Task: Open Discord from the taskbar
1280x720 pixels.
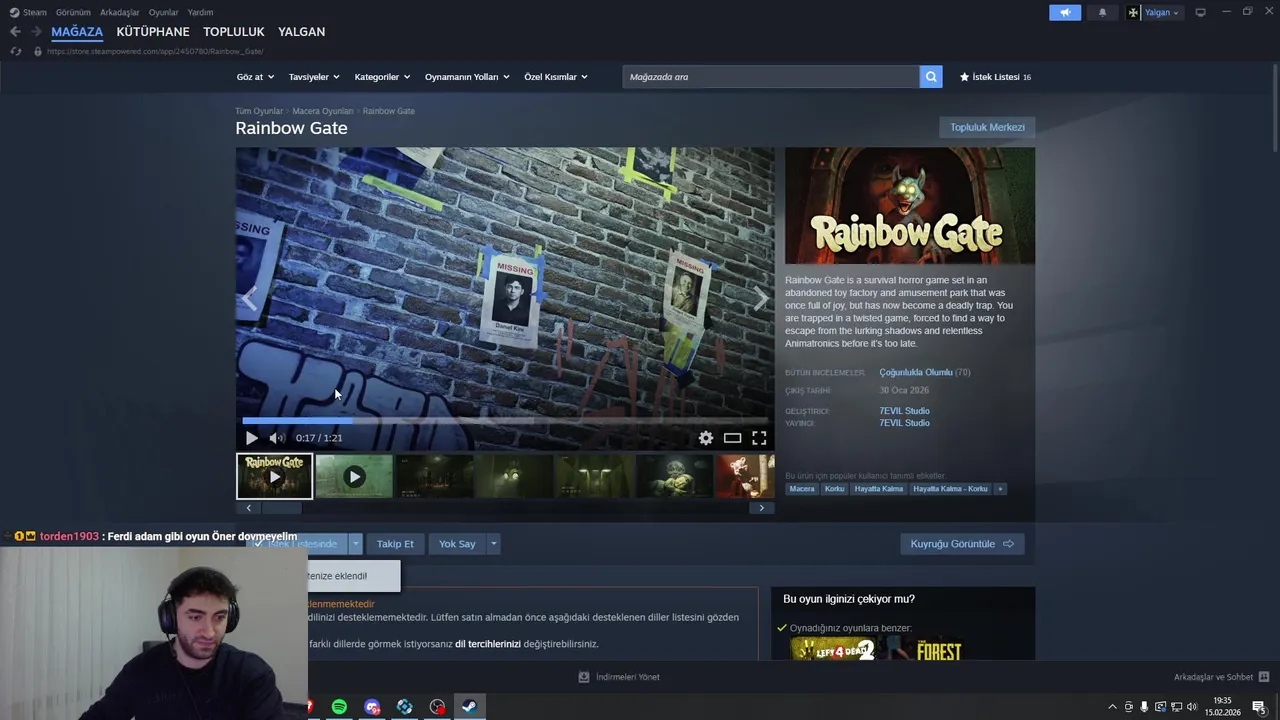Action: click(x=372, y=707)
